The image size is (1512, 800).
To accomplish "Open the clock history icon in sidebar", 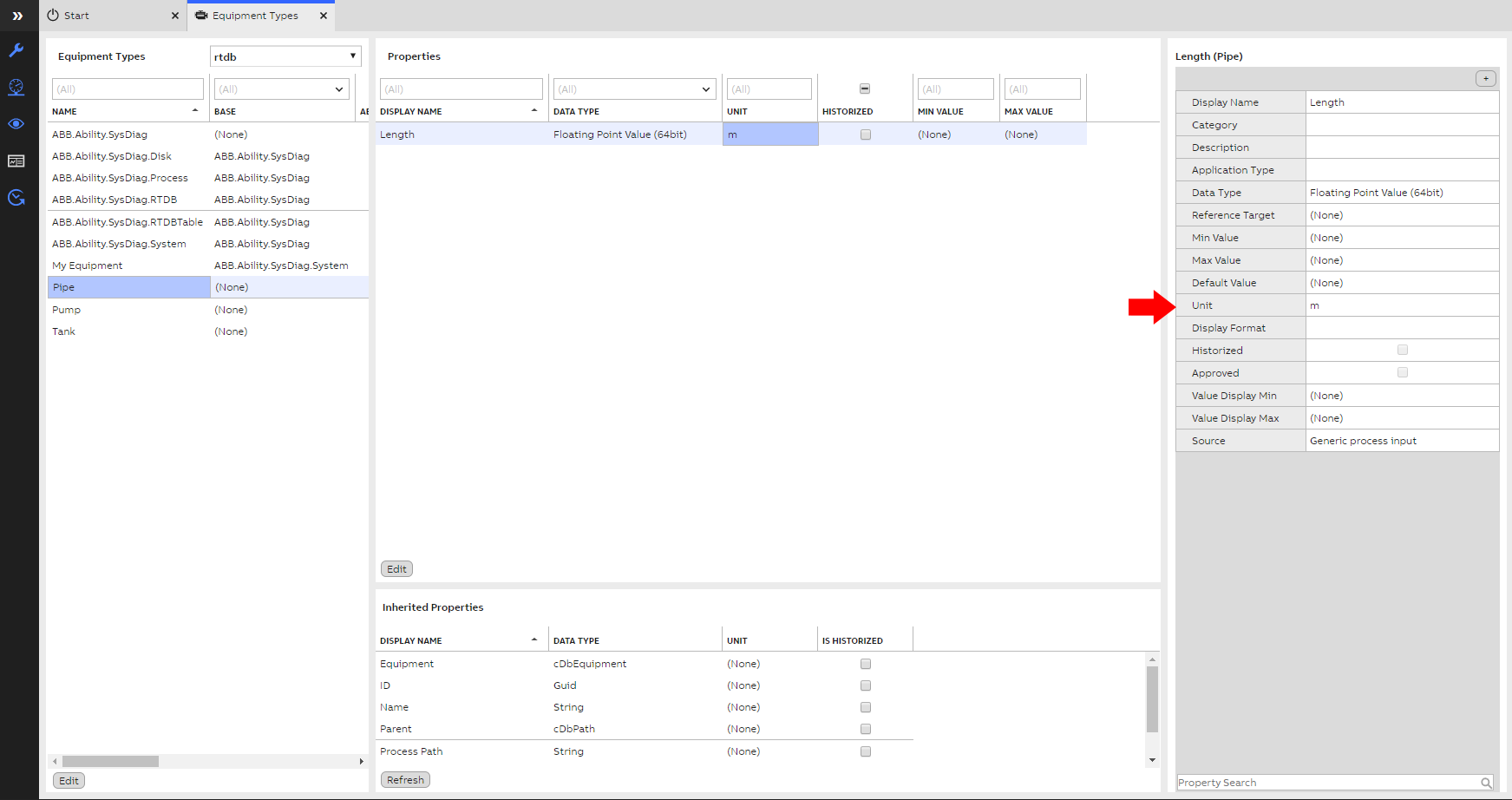I will tap(16, 198).
